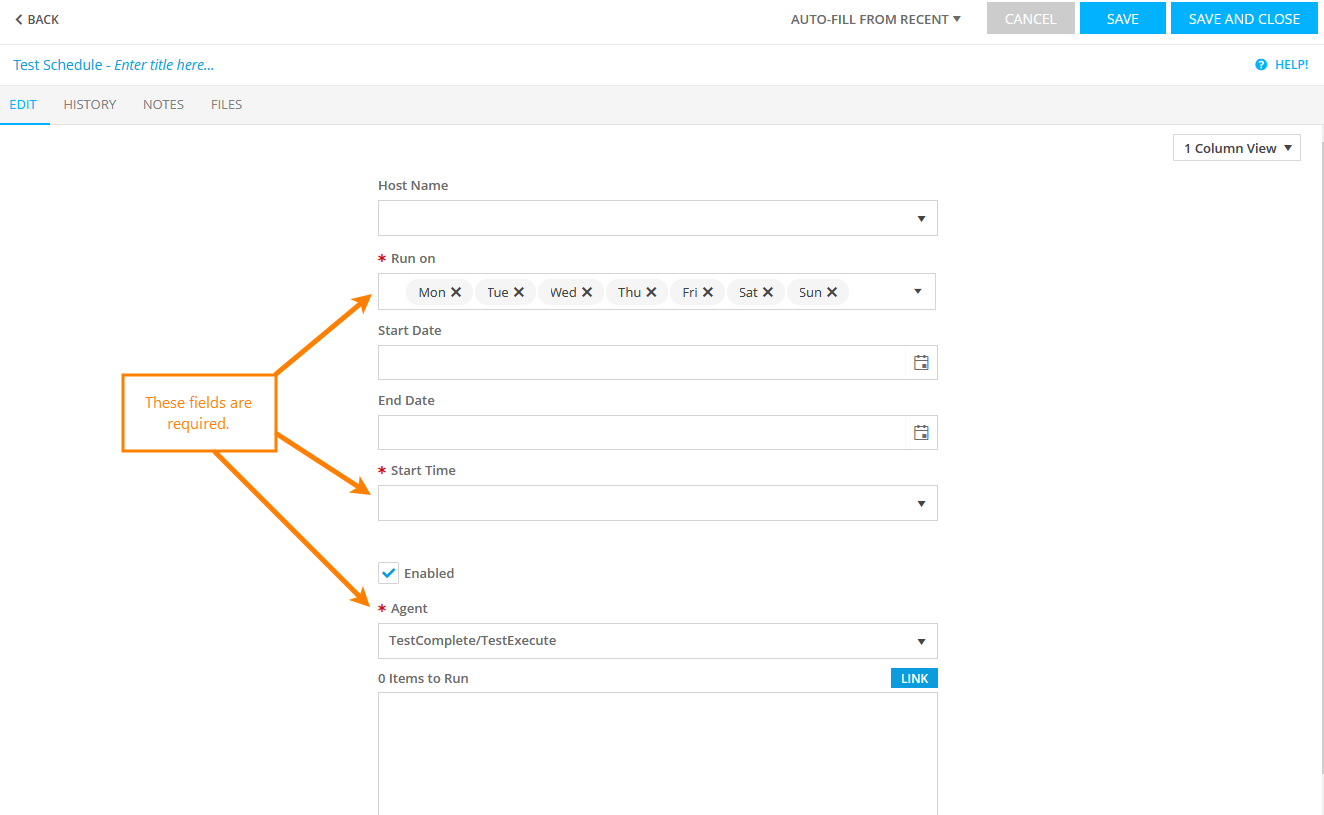The width and height of the screenshot is (1324, 815).
Task: Uncheck the Enabled checkbox
Action: click(389, 573)
